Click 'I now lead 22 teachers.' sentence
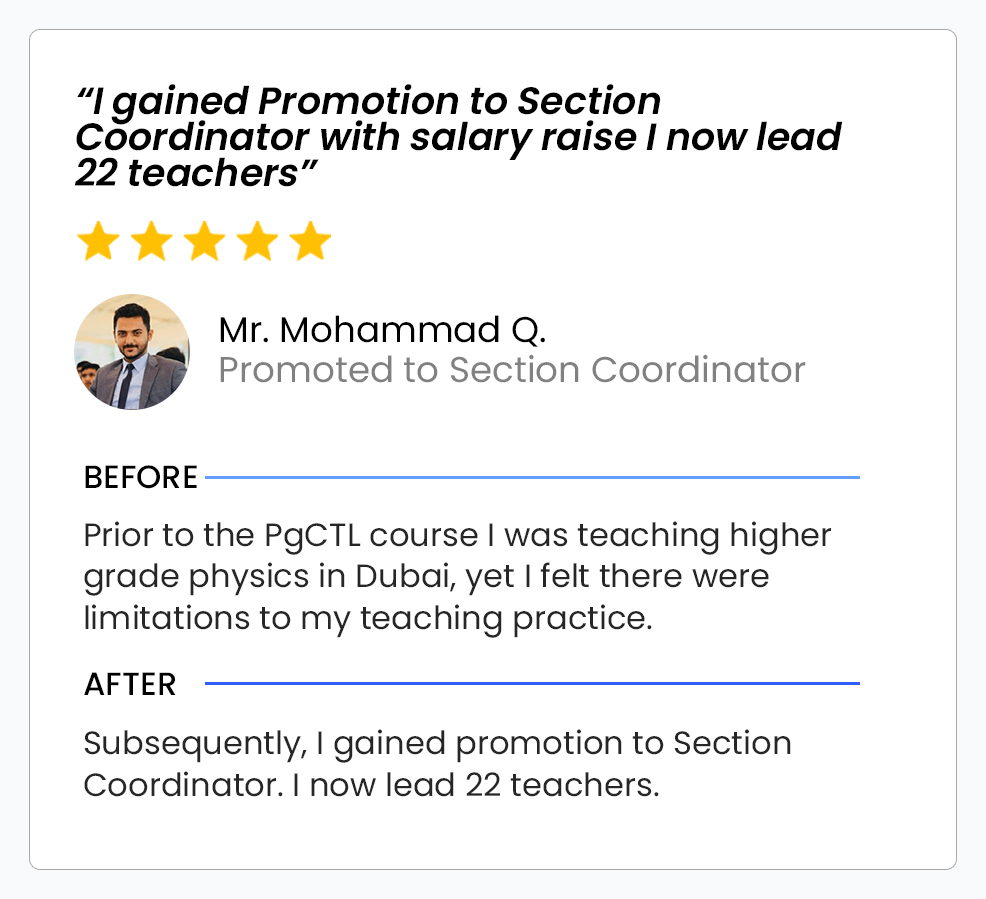 point(476,785)
